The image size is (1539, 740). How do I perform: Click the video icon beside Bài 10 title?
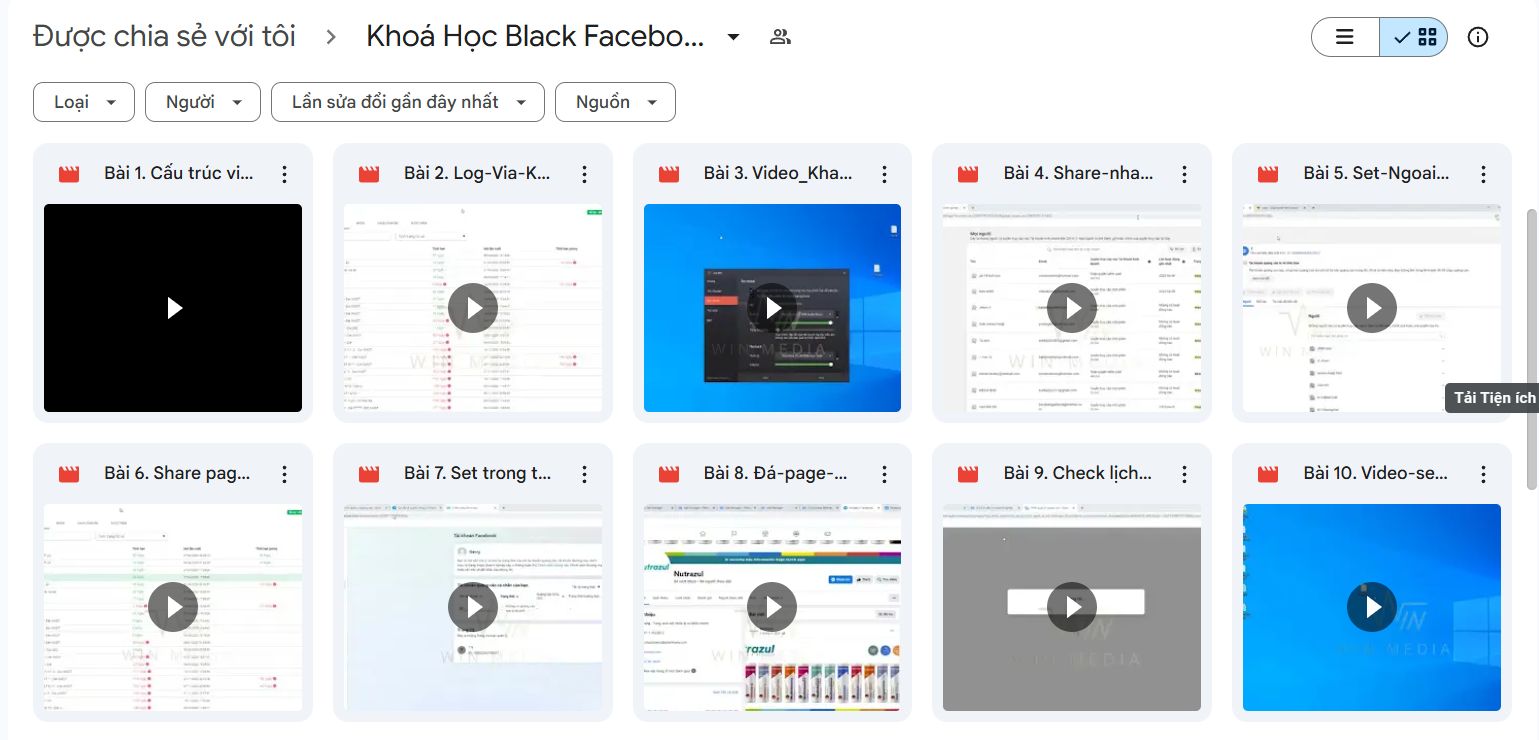pos(1267,473)
